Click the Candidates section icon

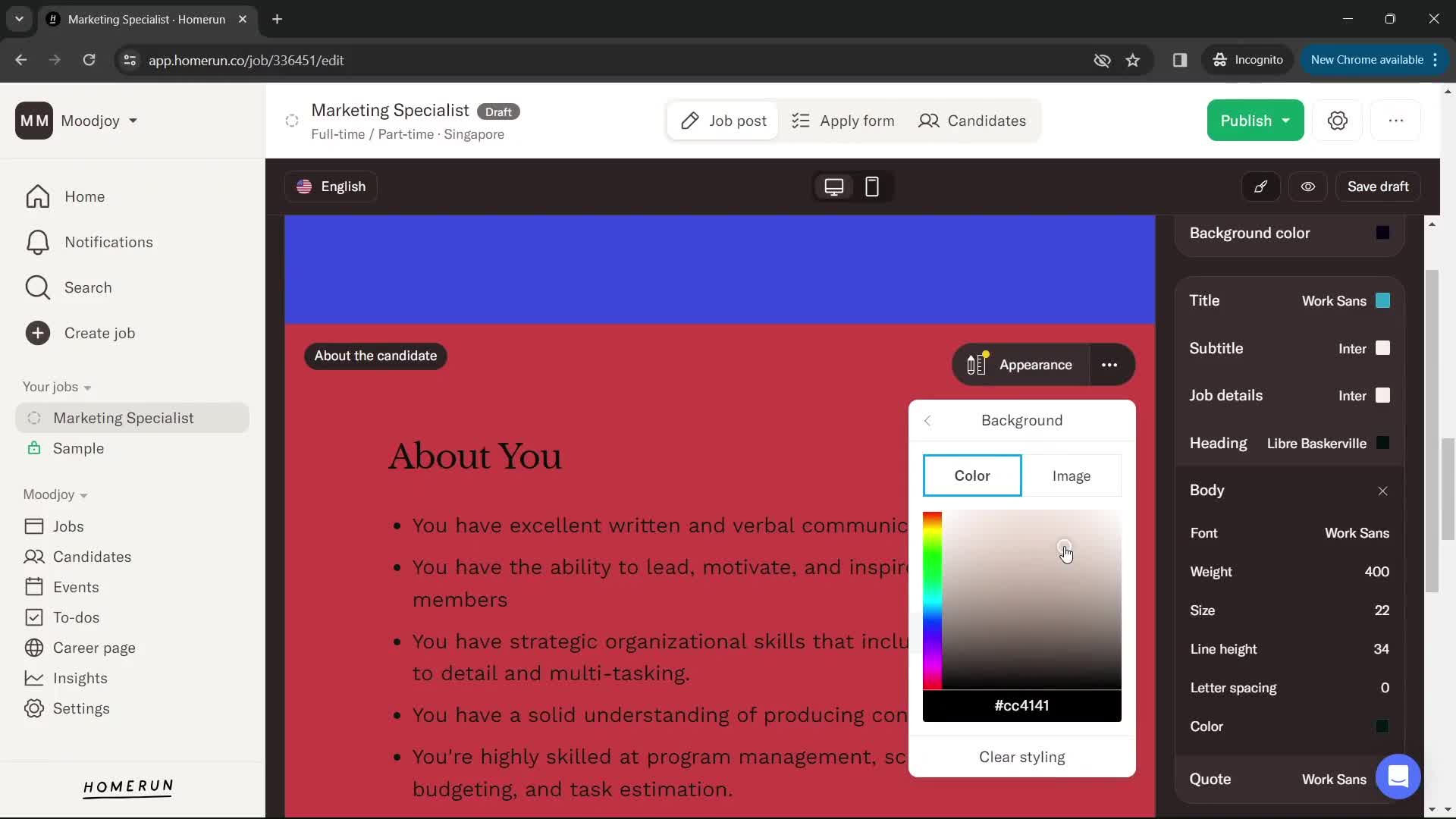[x=928, y=120]
